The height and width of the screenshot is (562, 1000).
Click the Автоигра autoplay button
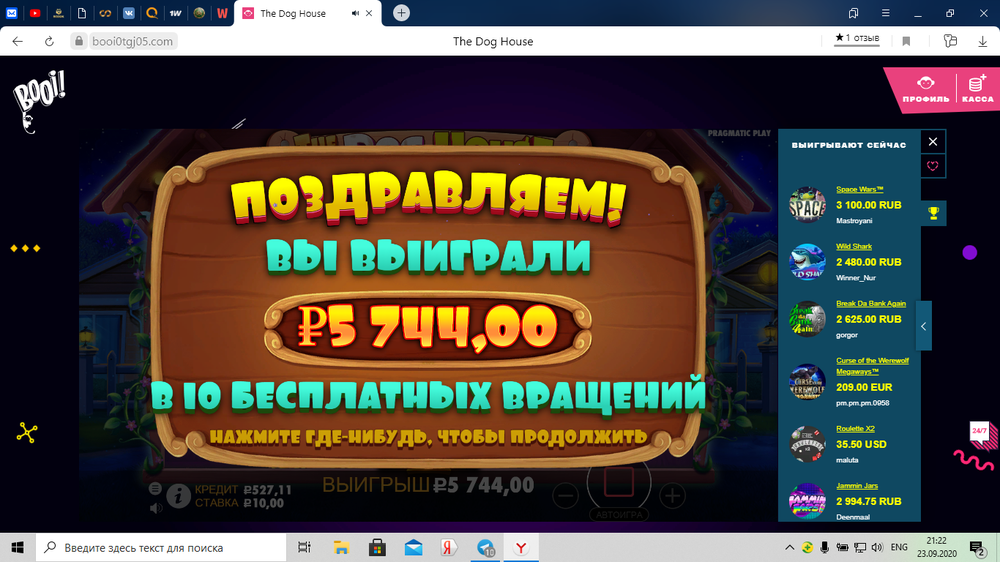[619, 514]
